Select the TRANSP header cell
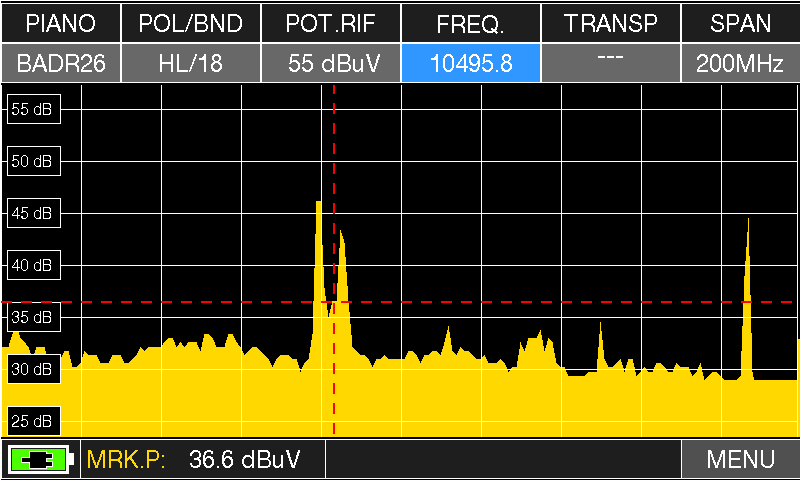The width and height of the screenshot is (800, 480). click(x=611, y=23)
